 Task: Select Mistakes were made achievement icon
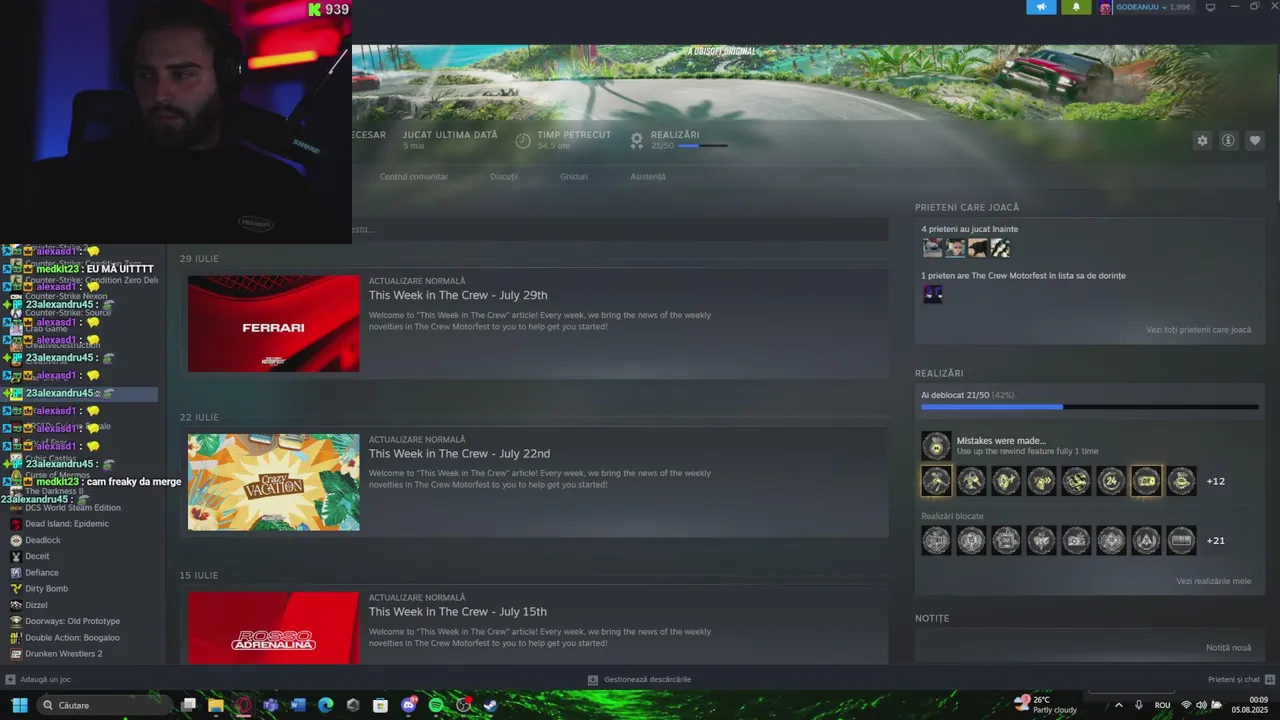(x=936, y=446)
